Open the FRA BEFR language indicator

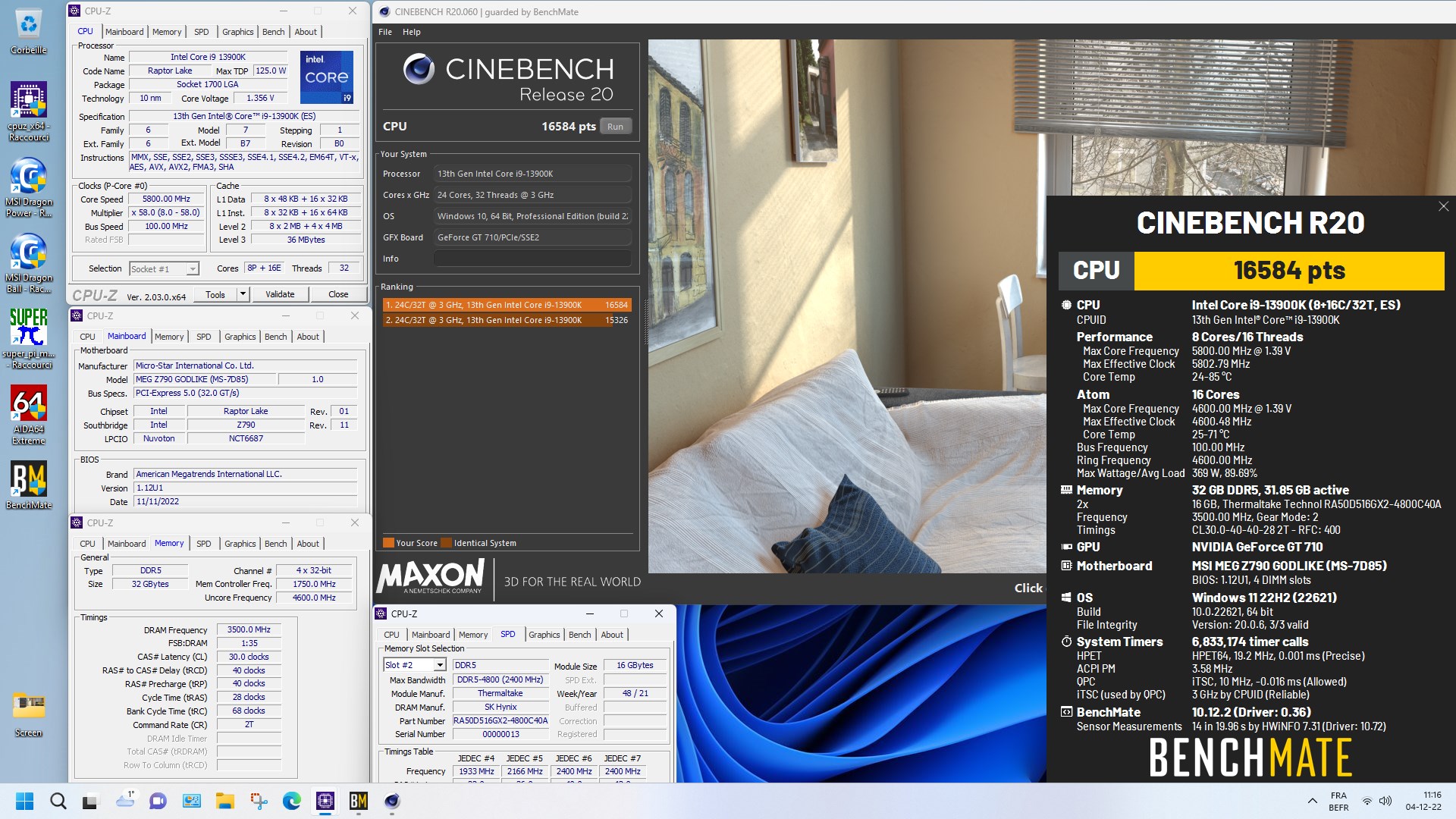point(1338,802)
